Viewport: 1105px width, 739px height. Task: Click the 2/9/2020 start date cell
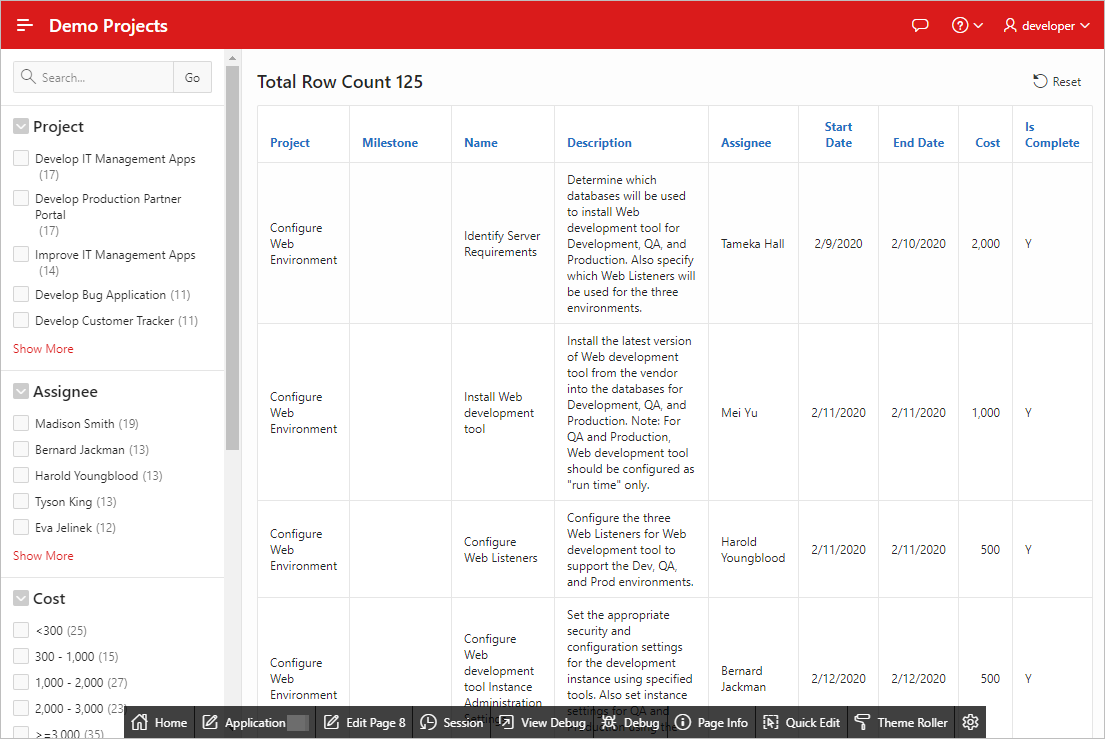click(838, 244)
